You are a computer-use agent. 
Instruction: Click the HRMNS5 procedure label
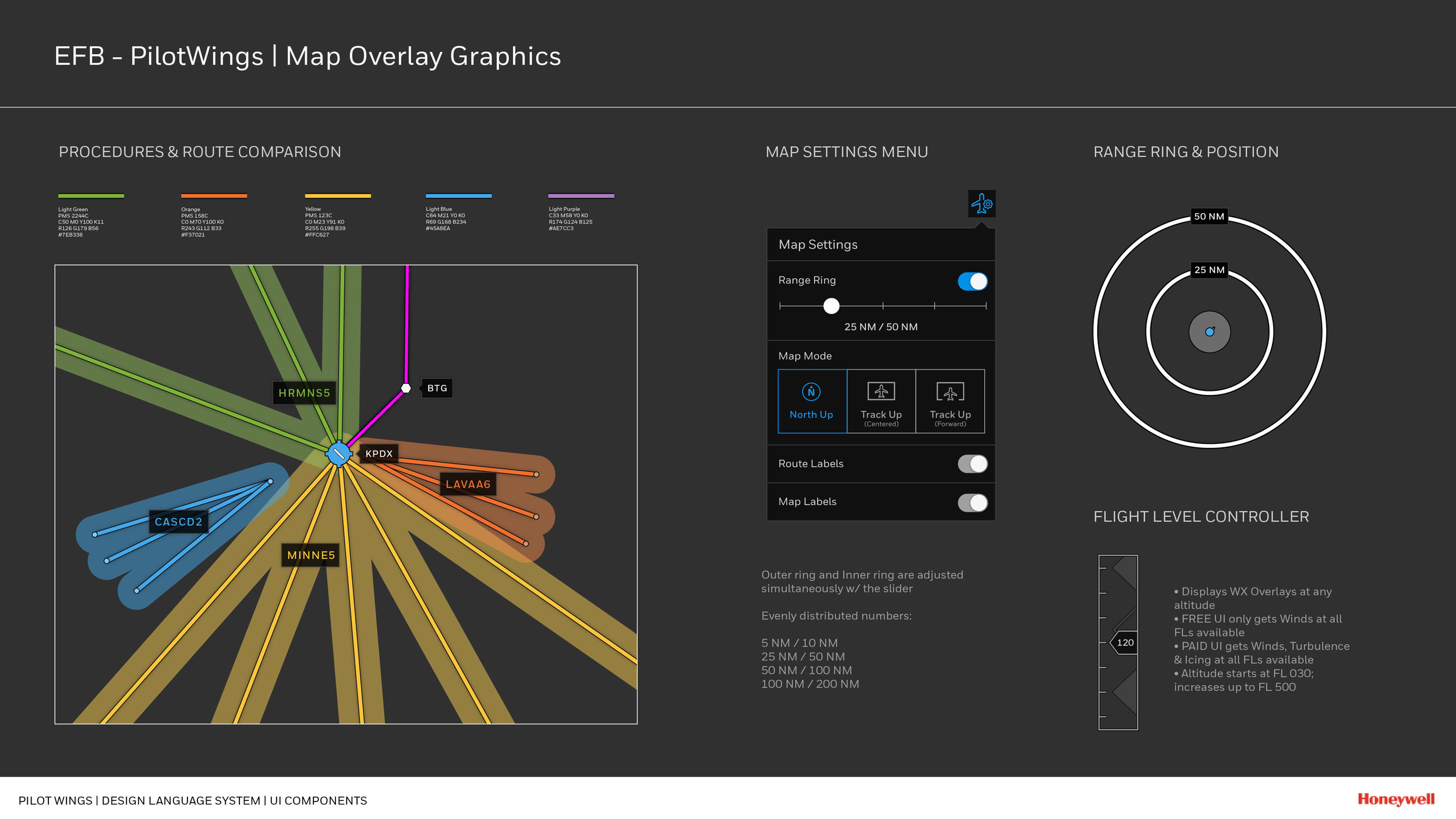tap(304, 393)
